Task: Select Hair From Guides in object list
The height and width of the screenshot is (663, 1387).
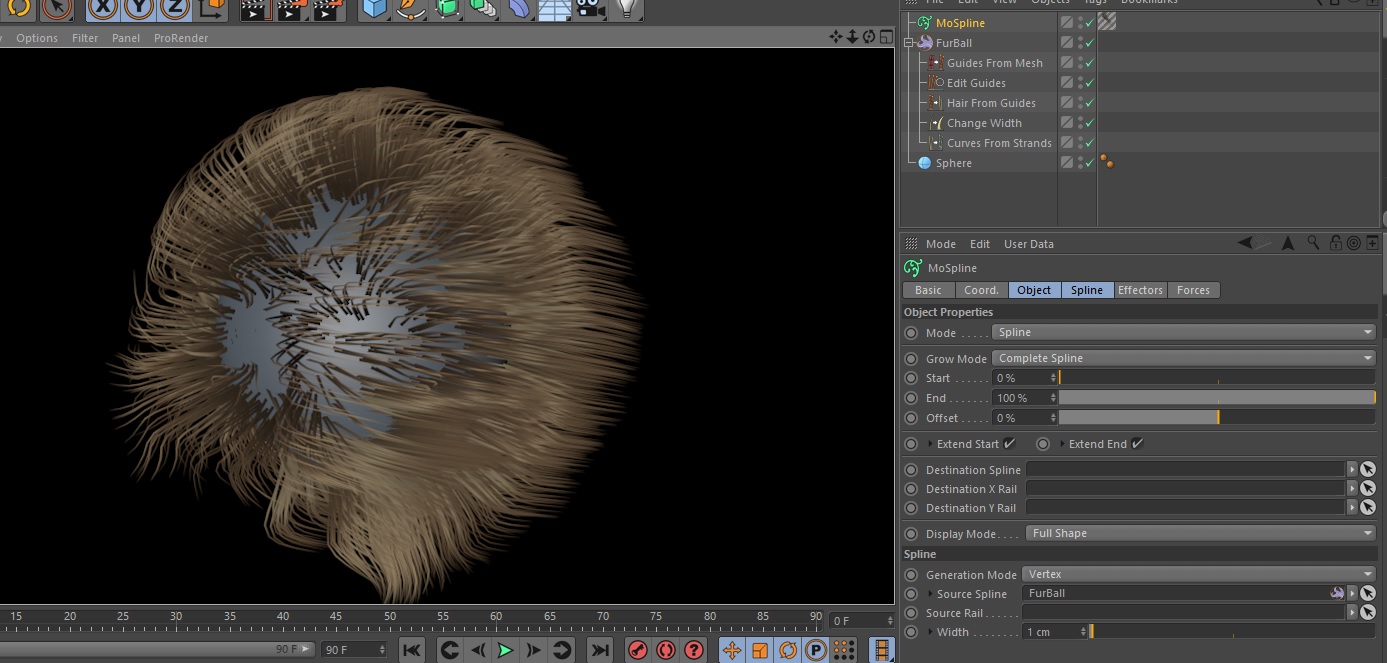Action: click(990, 103)
